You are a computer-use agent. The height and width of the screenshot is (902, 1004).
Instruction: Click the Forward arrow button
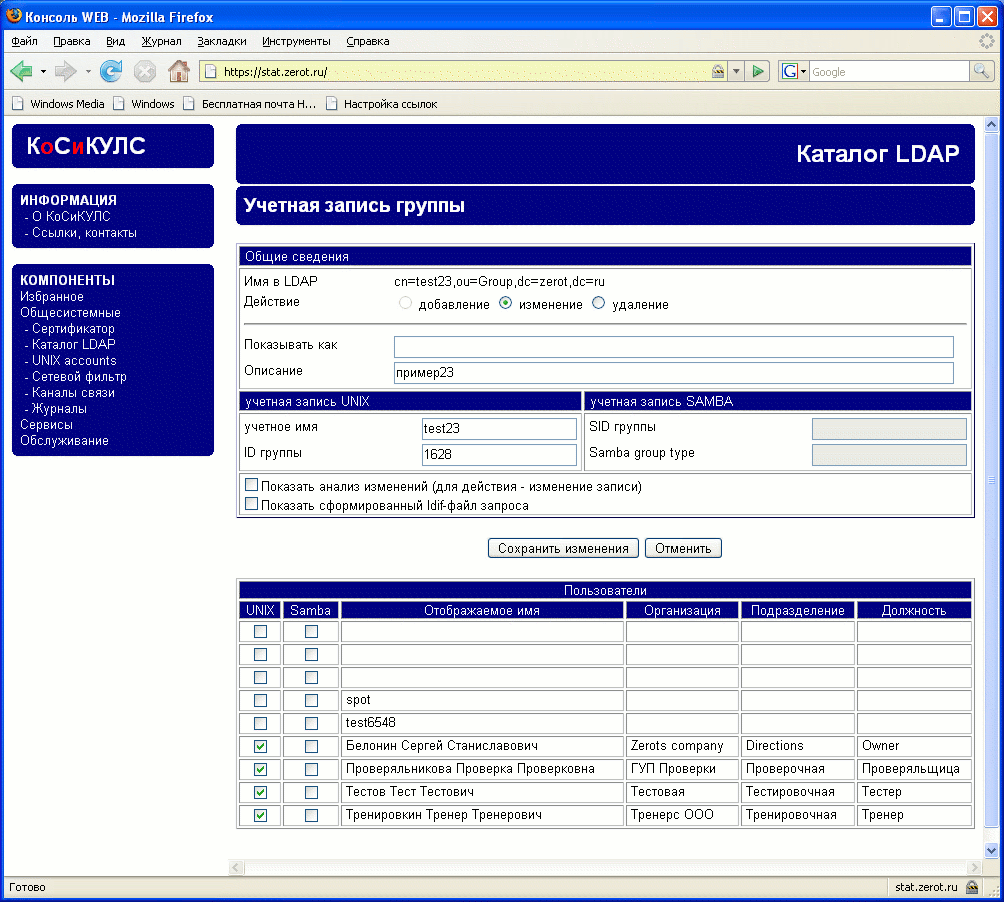(x=65, y=71)
